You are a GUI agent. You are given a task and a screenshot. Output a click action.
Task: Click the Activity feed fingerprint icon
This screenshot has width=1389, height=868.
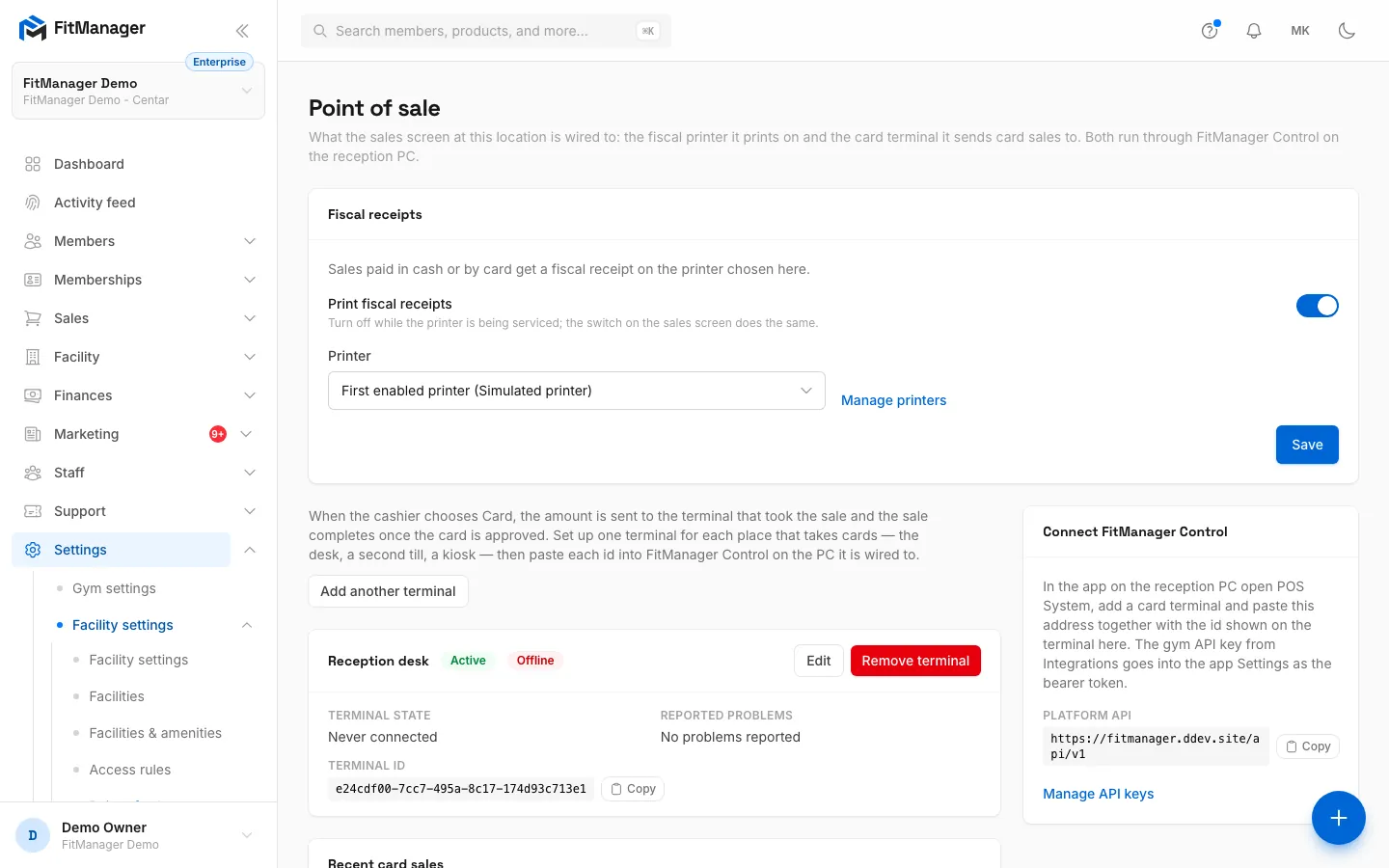[33, 203]
